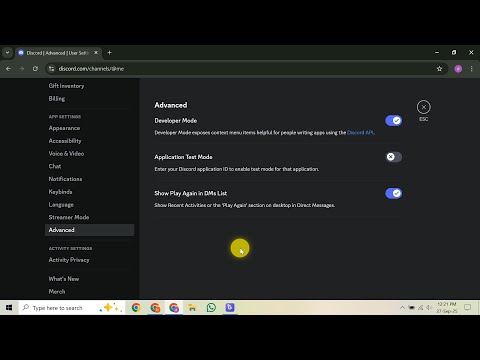Select the Discord Advanced browser tab

point(58,53)
